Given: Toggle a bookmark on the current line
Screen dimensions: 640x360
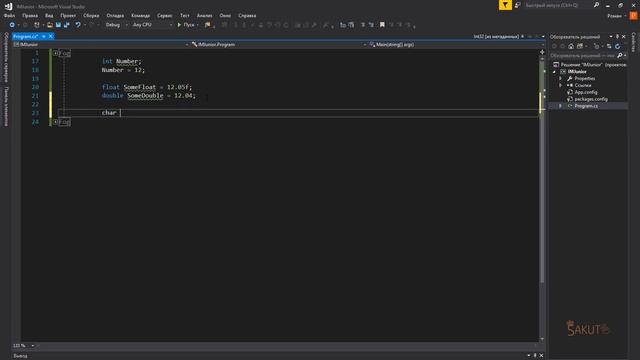Looking at the screenshot, I should point(382,25).
